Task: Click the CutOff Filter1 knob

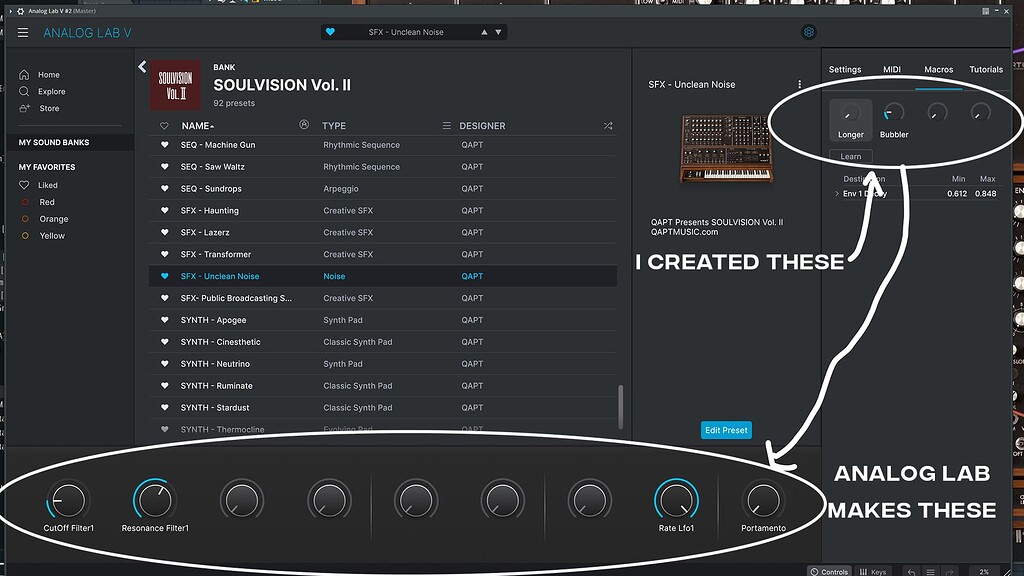Action: [x=68, y=501]
